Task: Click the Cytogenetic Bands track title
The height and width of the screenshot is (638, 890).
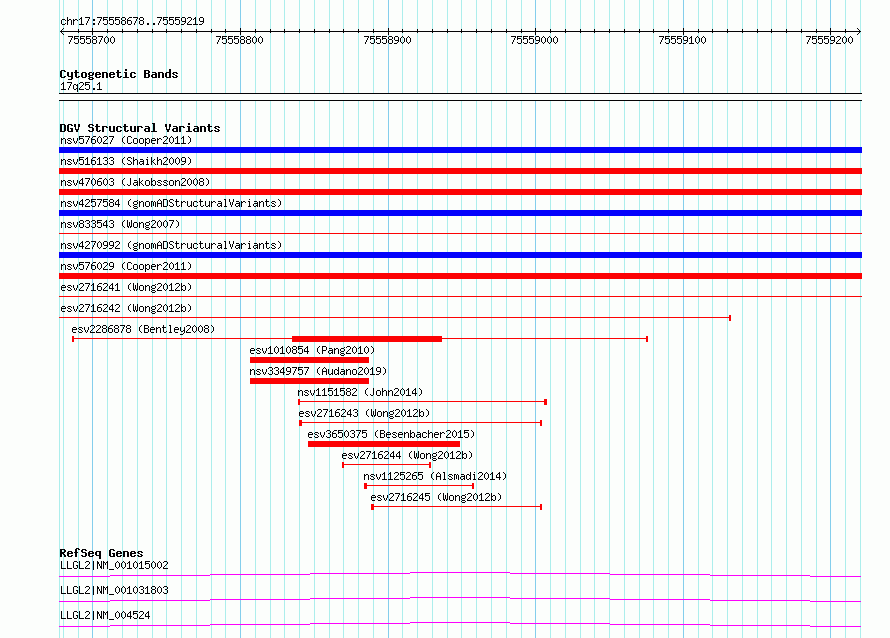Action: coord(119,74)
